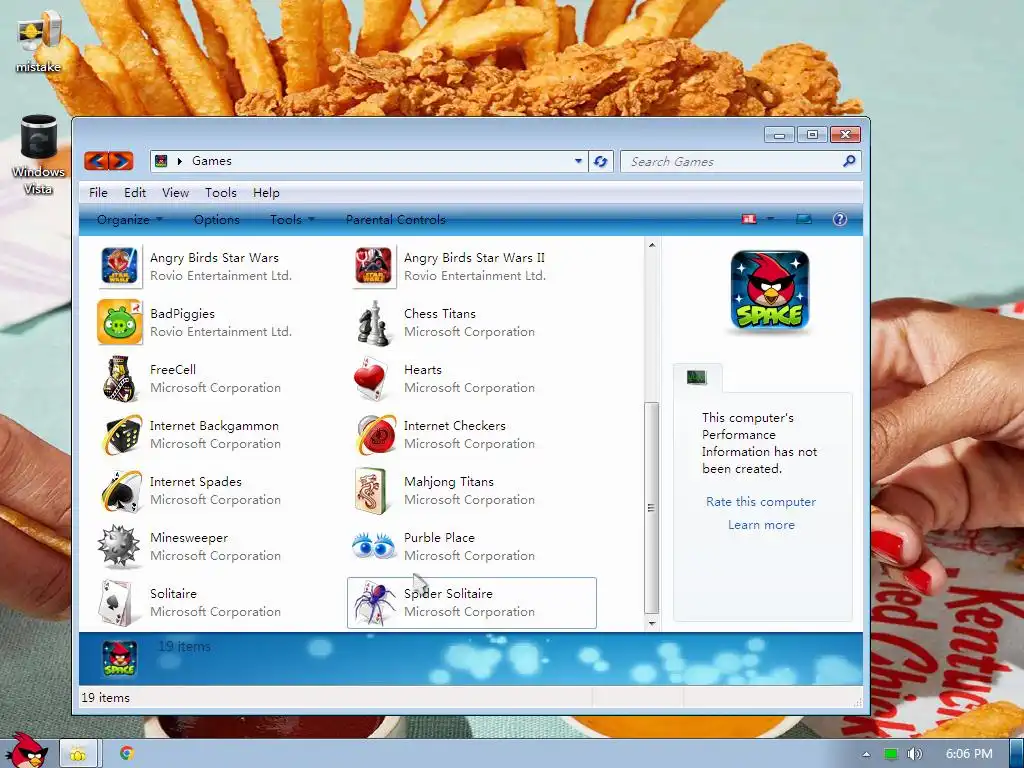Click the Learn more link

[761, 524]
